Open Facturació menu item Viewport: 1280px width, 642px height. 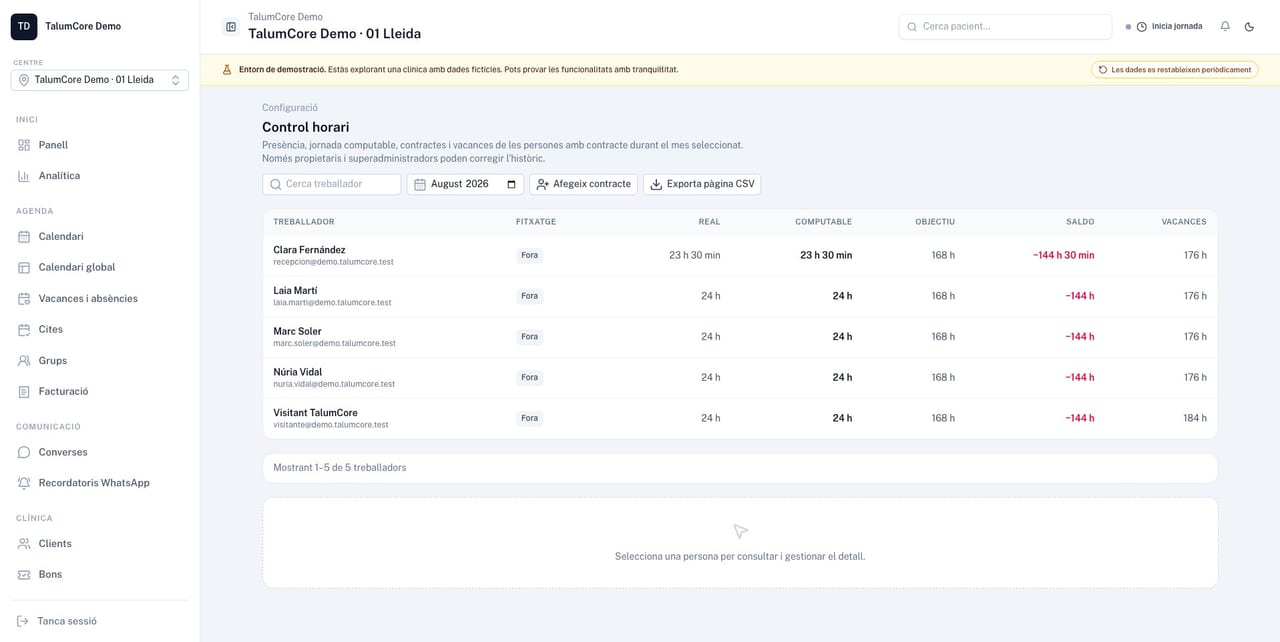[100, 392]
